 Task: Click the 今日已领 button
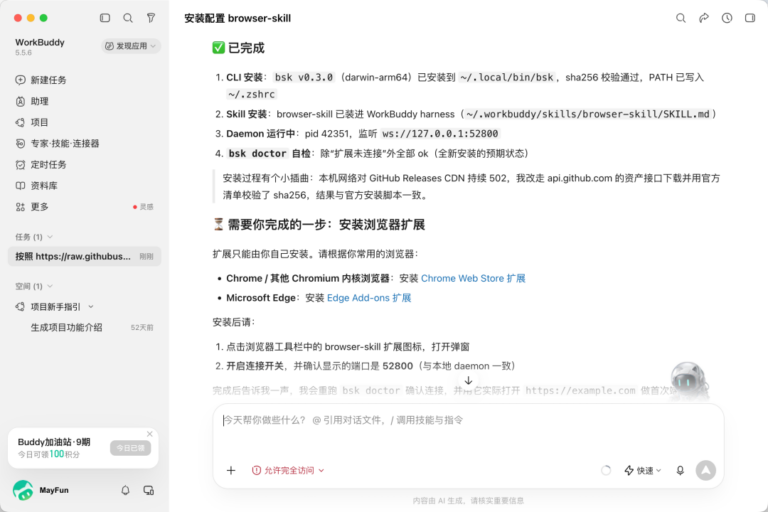pos(130,448)
